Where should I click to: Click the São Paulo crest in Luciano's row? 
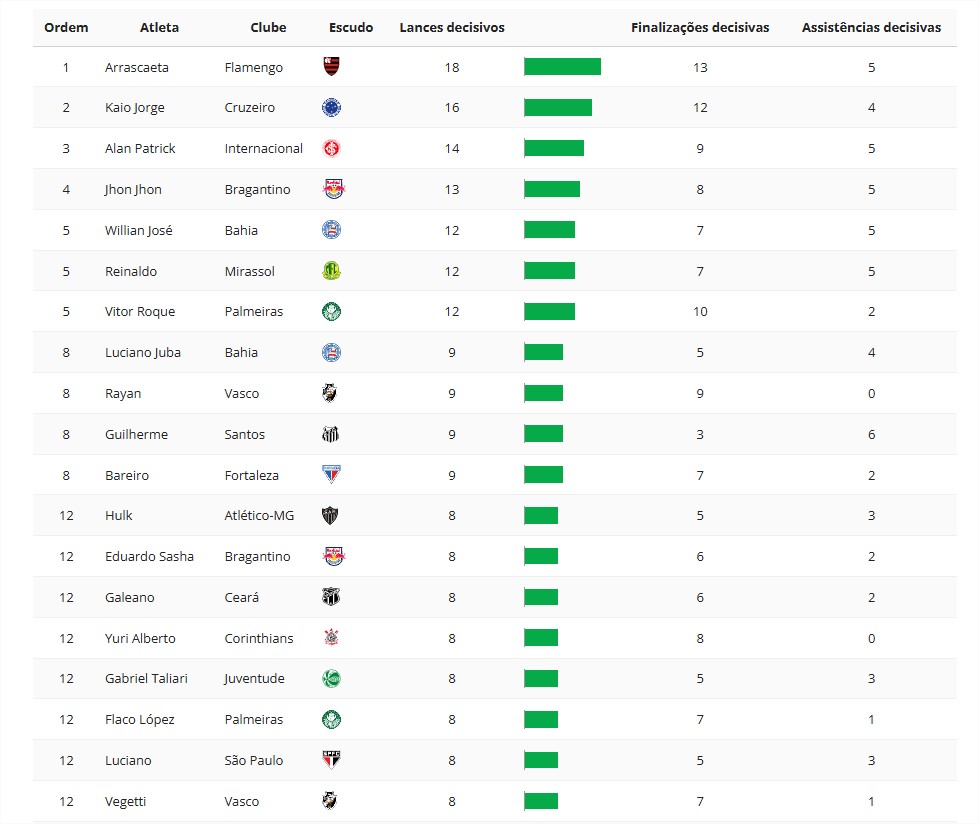331,760
